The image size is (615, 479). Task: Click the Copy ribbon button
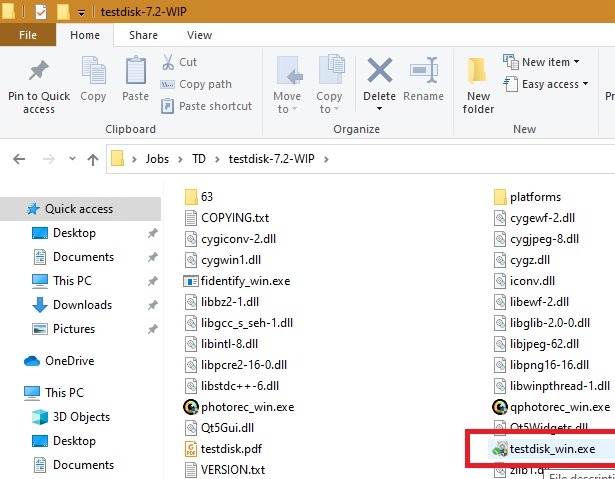click(93, 79)
